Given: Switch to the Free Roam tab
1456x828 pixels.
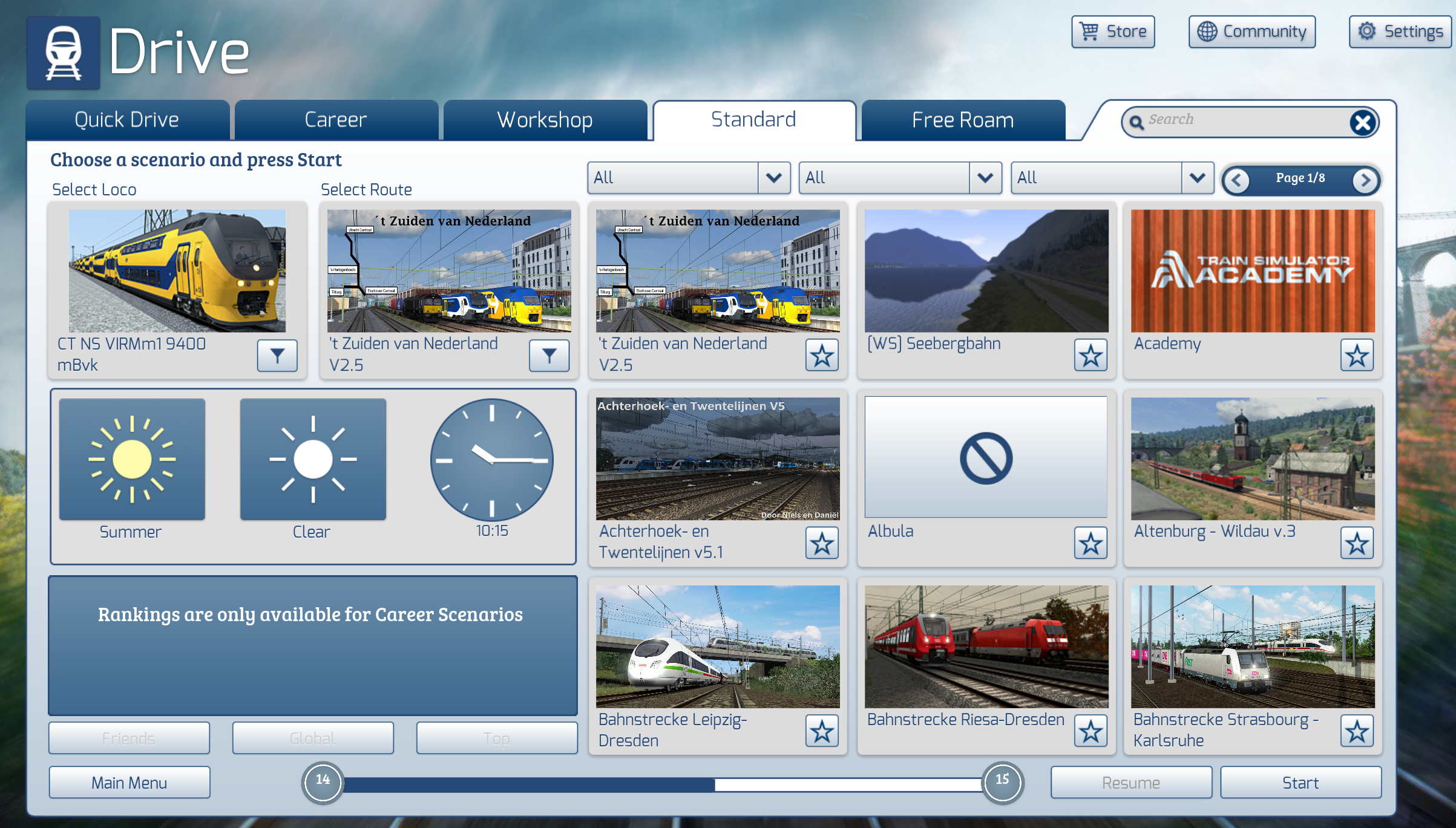Looking at the screenshot, I should (x=963, y=120).
